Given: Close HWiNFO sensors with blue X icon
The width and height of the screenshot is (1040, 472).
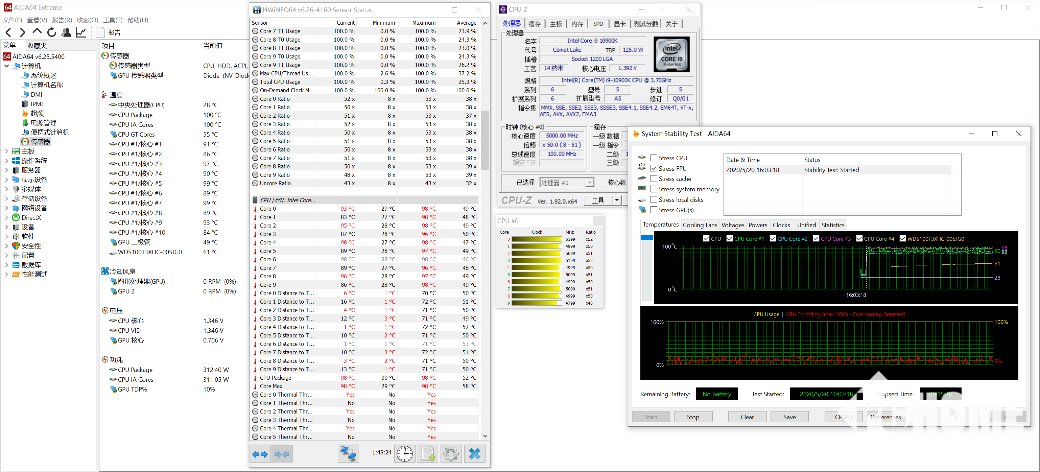Looking at the screenshot, I should pyautogui.click(x=475, y=453).
